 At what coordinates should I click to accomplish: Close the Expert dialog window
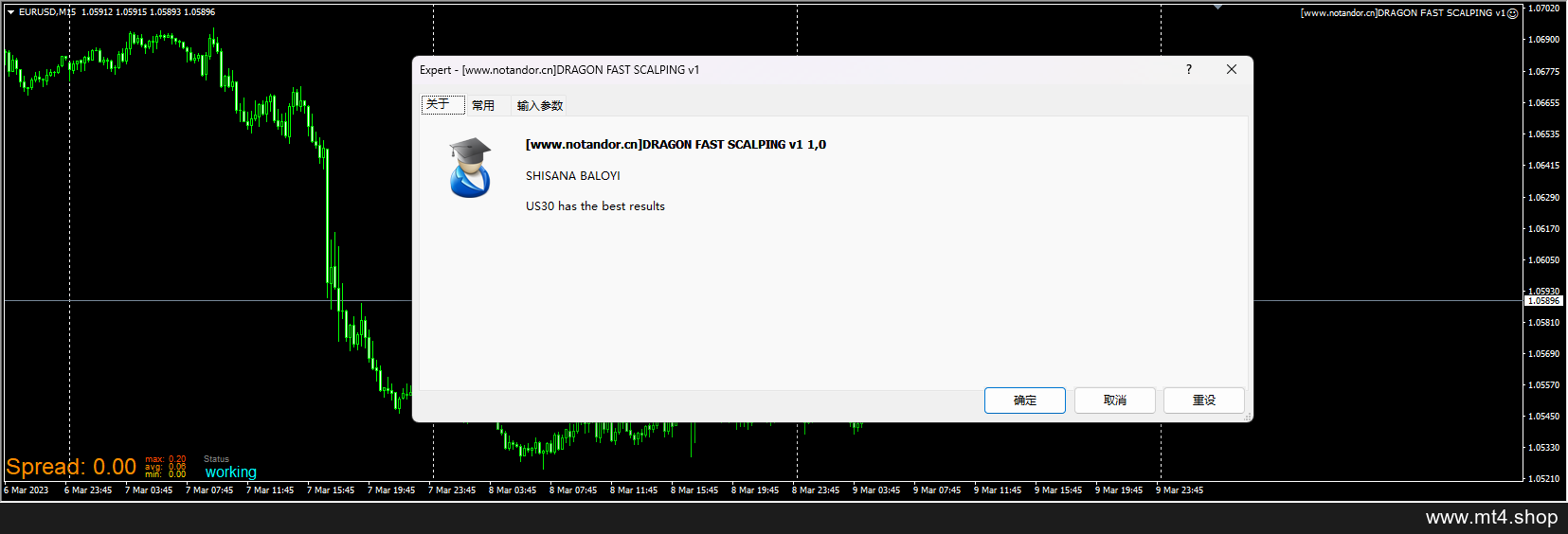coord(1232,69)
